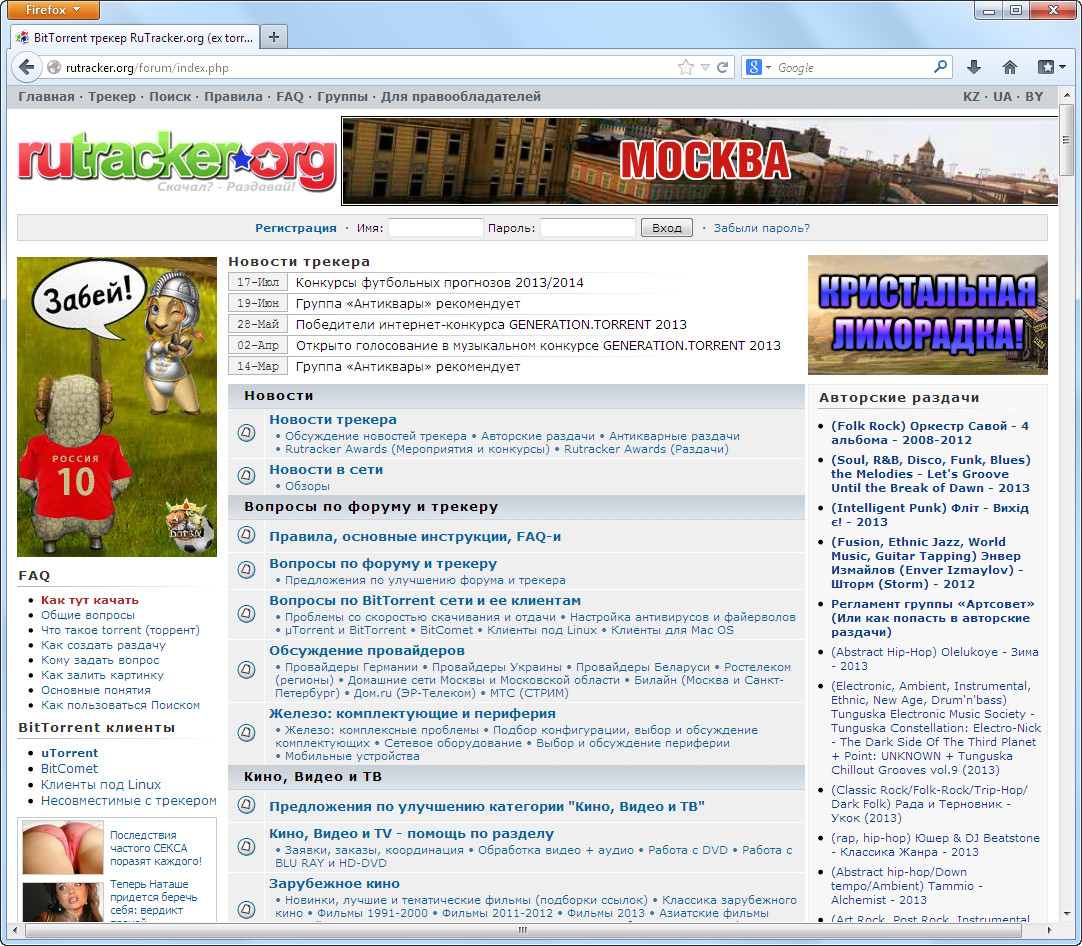Switch to the UA regional link
The image size is (1082, 946).
(1002, 97)
